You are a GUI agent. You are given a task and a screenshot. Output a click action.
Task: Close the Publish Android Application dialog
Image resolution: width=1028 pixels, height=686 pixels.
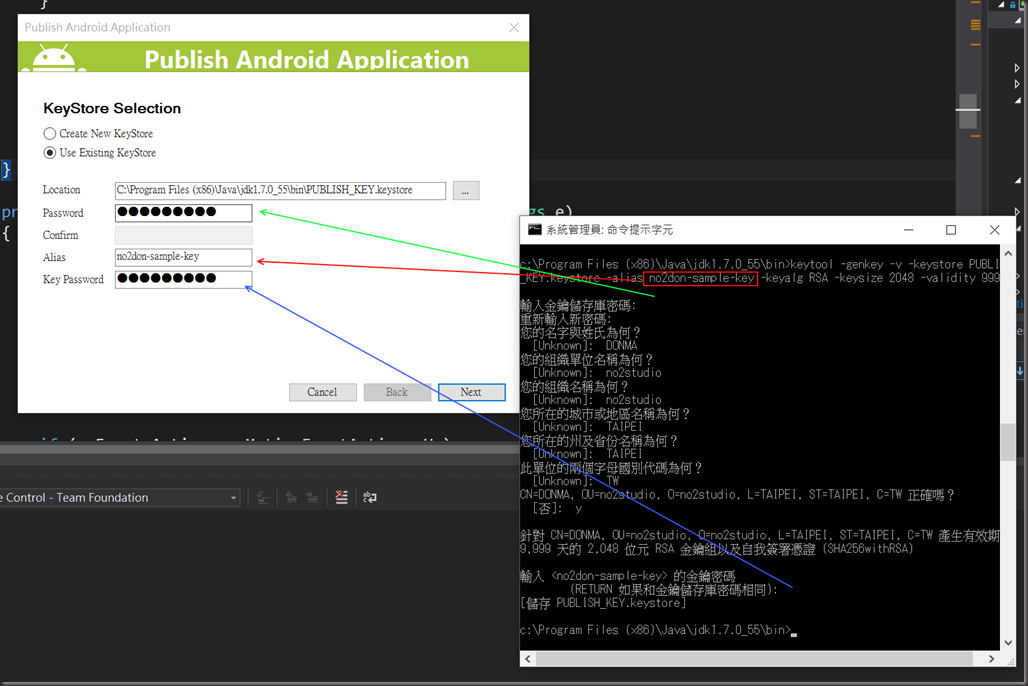point(514,28)
